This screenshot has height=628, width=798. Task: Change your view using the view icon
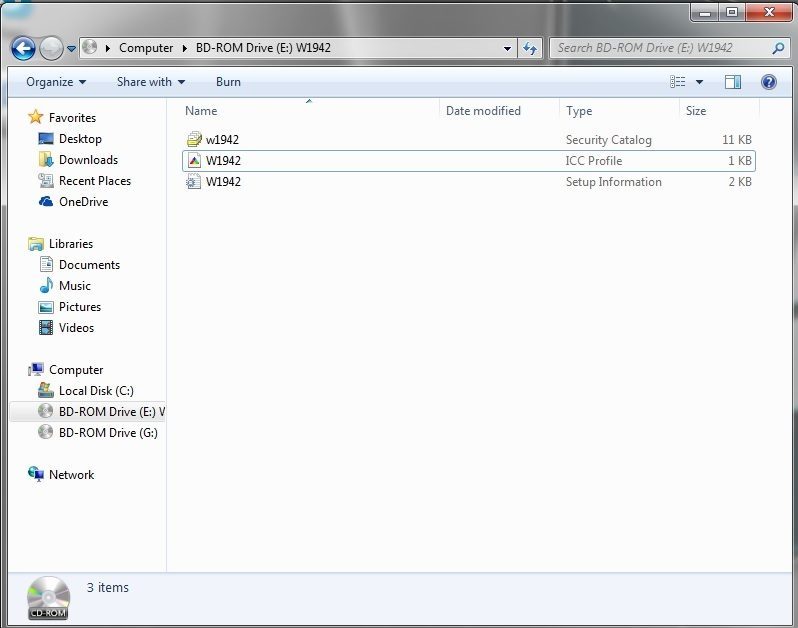point(677,82)
